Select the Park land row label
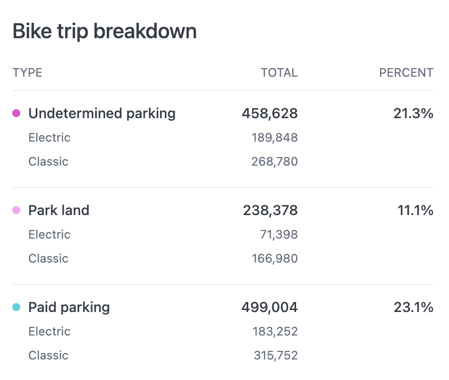The height and width of the screenshot is (380, 449). (x=59, y=210)
